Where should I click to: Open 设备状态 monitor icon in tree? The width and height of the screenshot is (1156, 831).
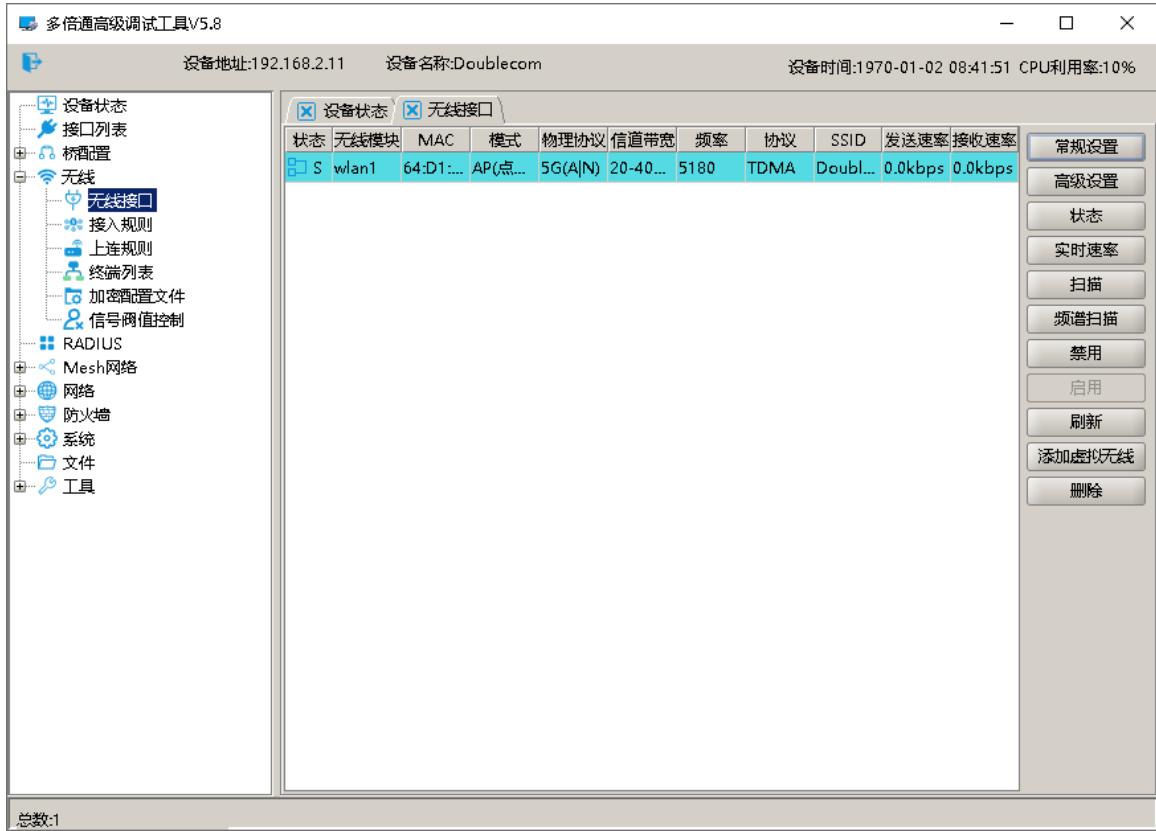[47, 105]
